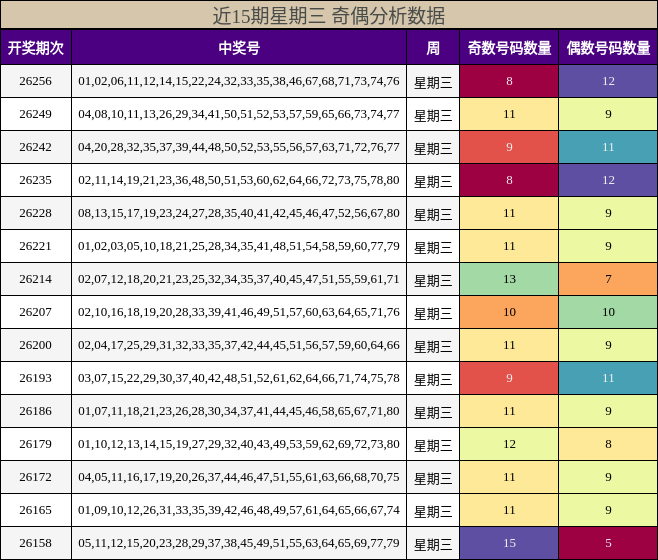Click 星期三 in row 26221
This screenshot has height=560, width=658.
pos(433,247)
